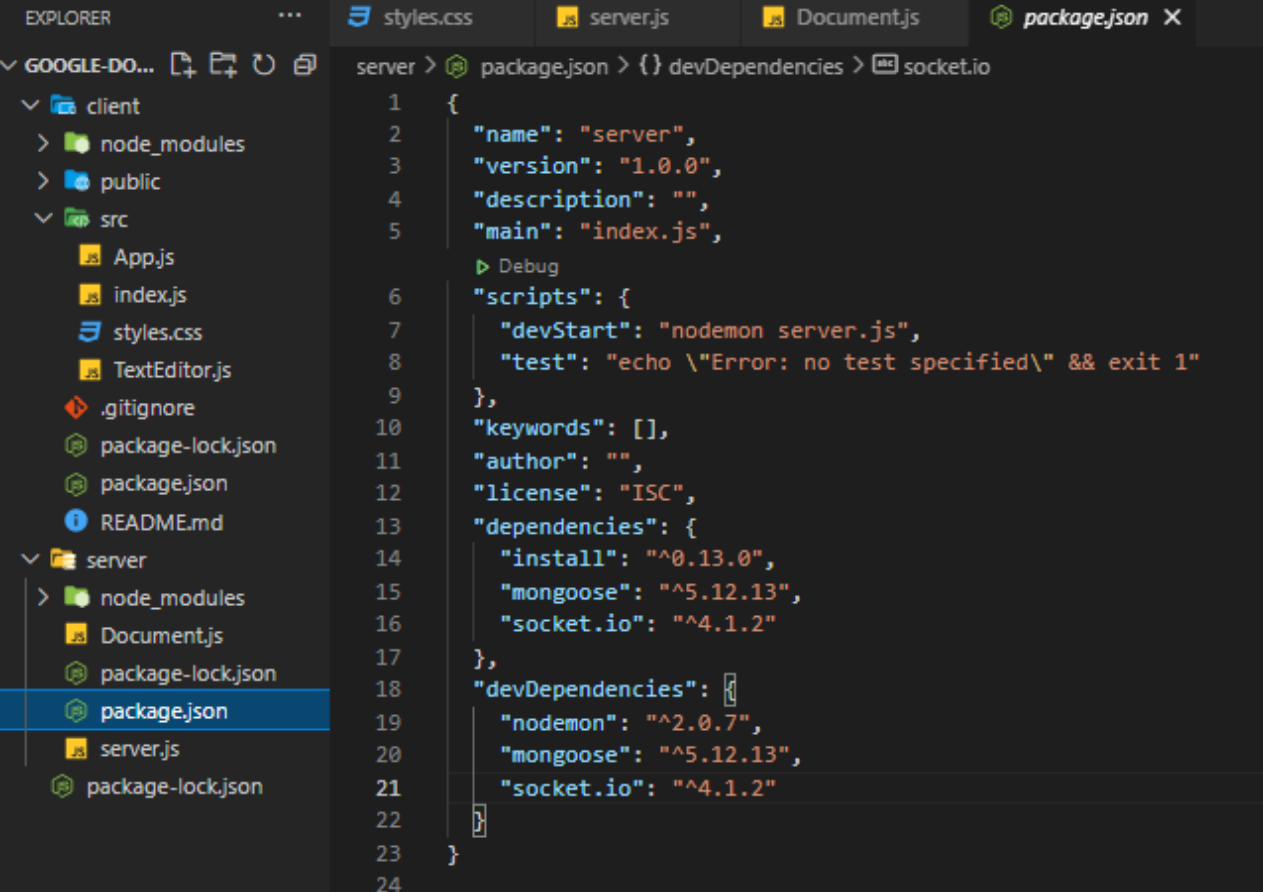1263x892 pixels.
Task: Click the "test" key on line 8
Action: (540, 362)
